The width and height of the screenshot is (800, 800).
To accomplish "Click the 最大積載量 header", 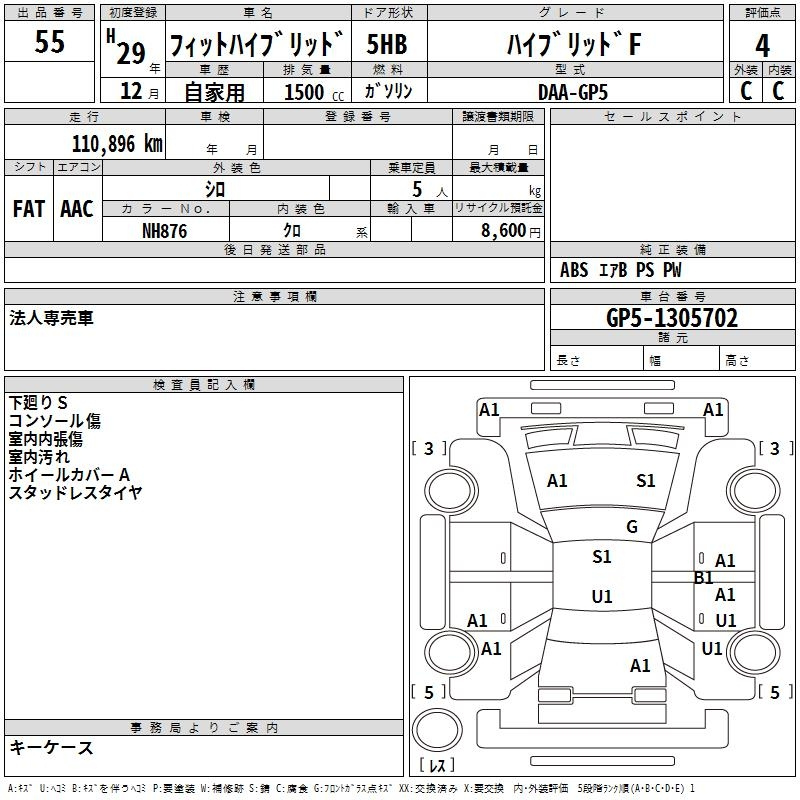I will [498, 167].
